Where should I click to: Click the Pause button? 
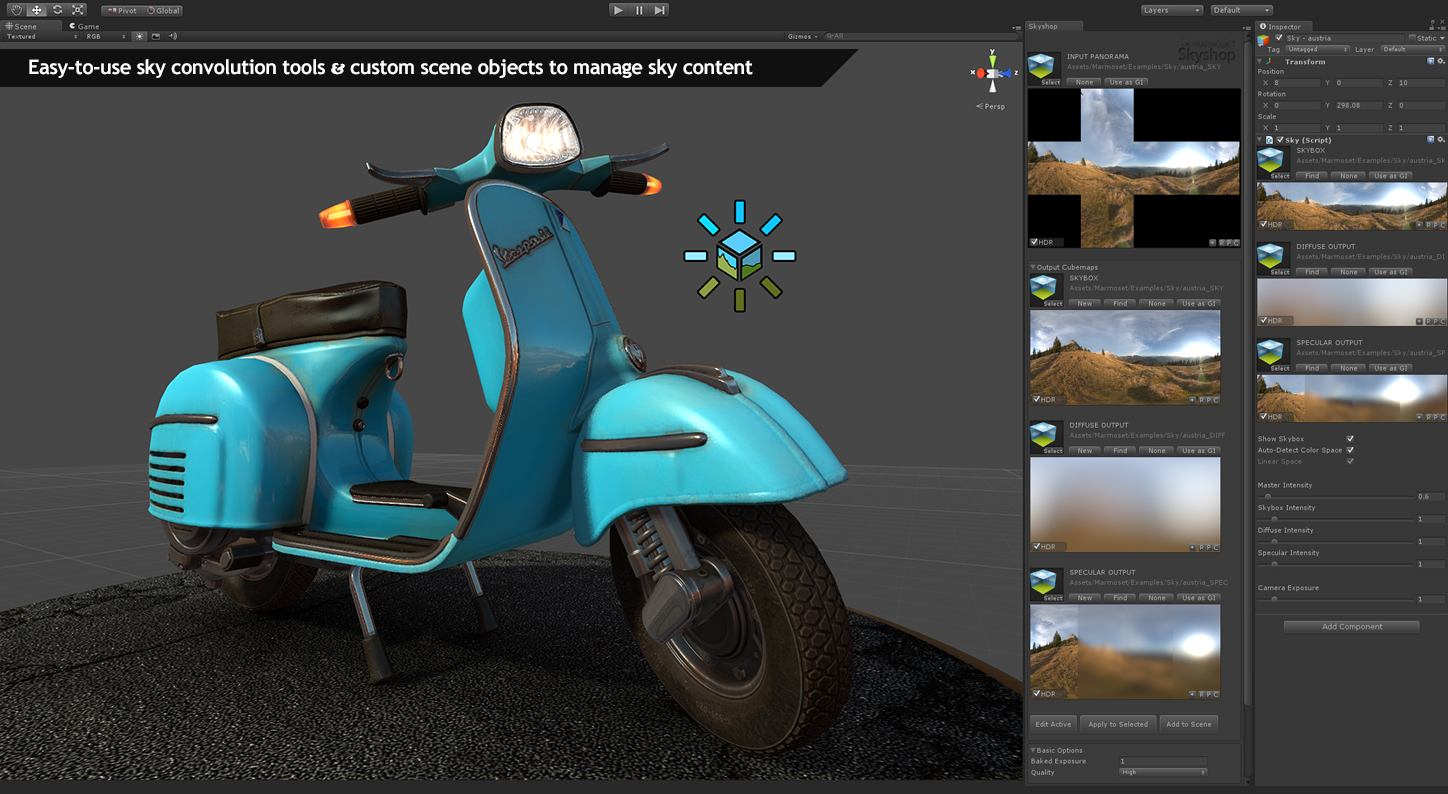[x=639, y=10]
